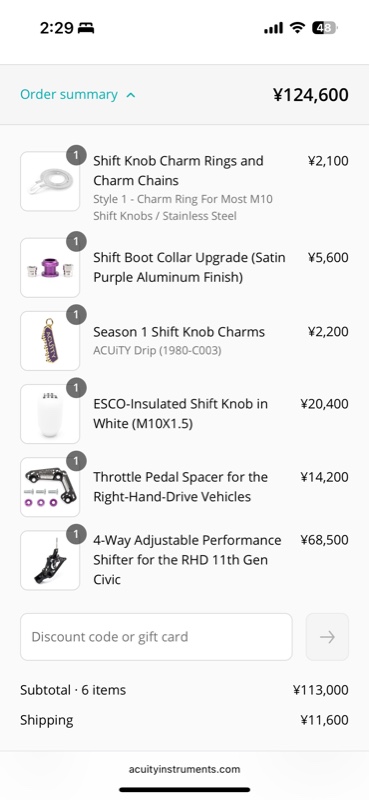
Task: Select the Performance Shifter product image
Action: (50, 560)
